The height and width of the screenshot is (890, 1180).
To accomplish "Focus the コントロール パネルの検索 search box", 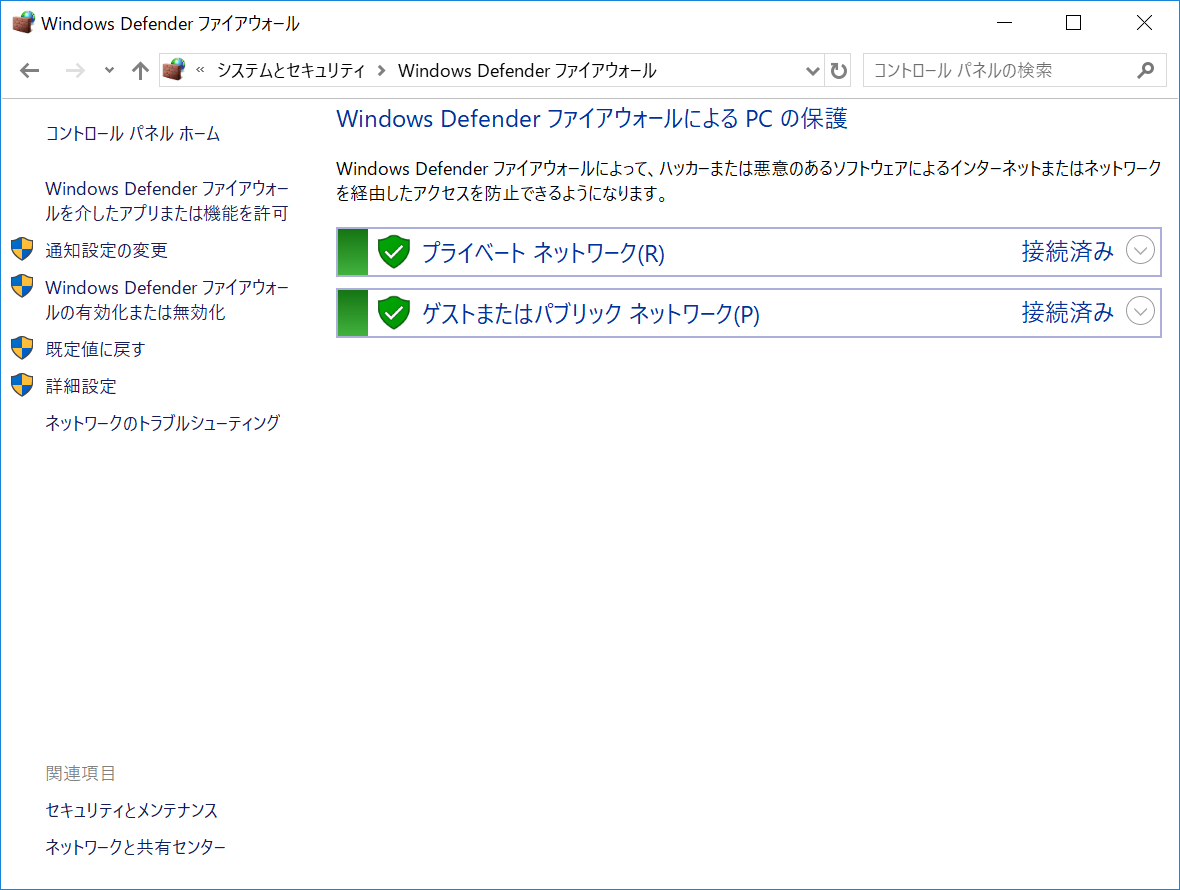I will 1014,70.
